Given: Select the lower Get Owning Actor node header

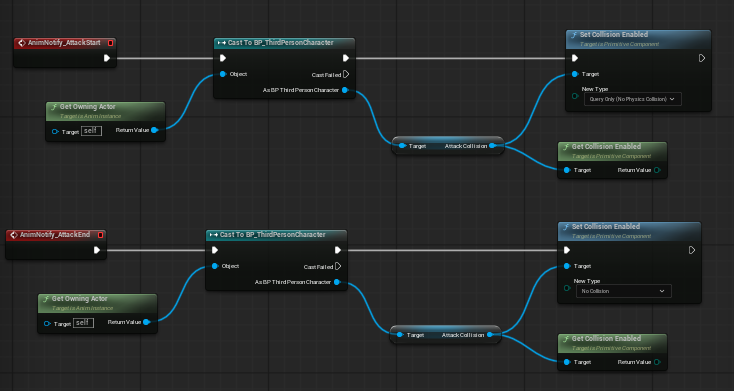Looking at the screenshot, I should point(97,303).
